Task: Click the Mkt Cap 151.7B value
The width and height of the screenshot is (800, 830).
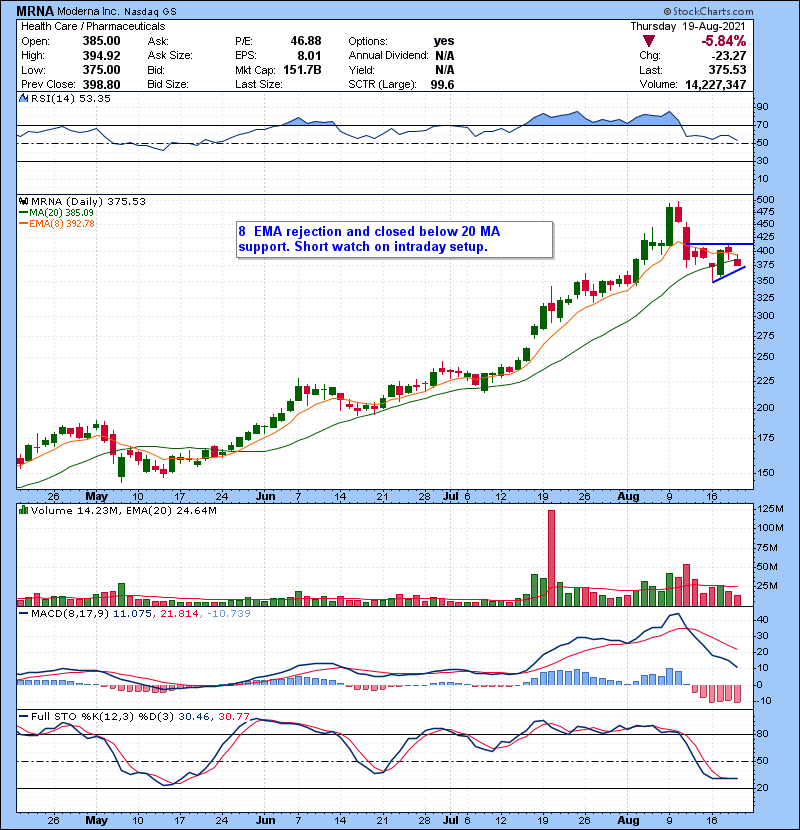Action: point(302,70)
